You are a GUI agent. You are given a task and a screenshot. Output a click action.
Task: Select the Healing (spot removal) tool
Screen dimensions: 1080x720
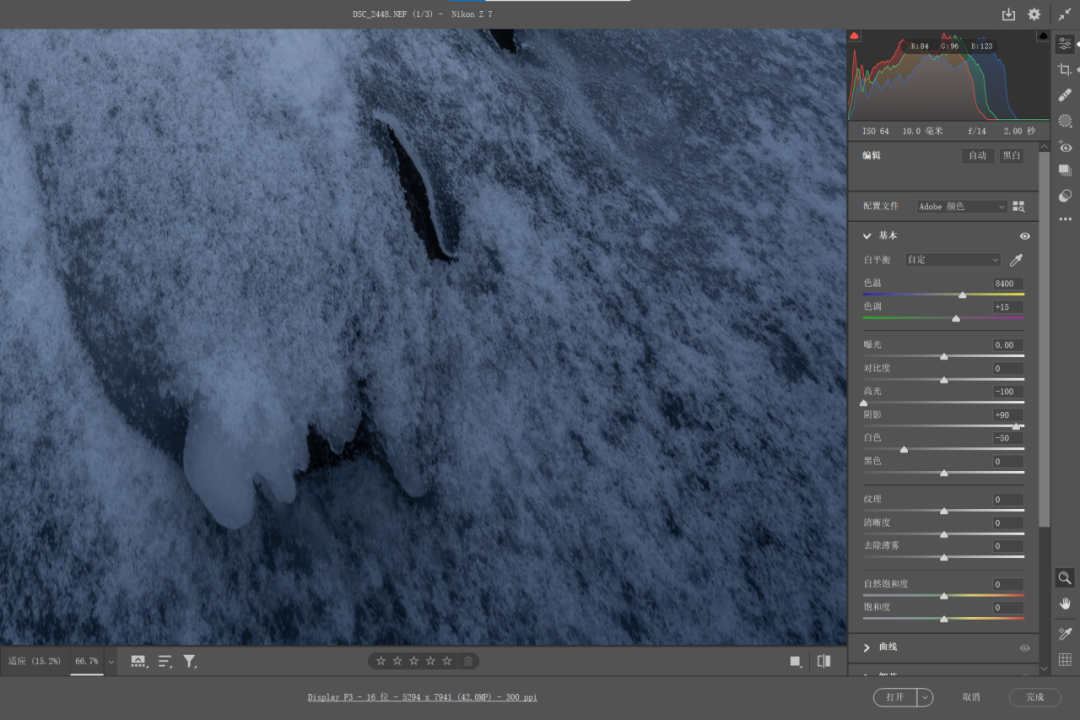click(x=1065, y=95)
